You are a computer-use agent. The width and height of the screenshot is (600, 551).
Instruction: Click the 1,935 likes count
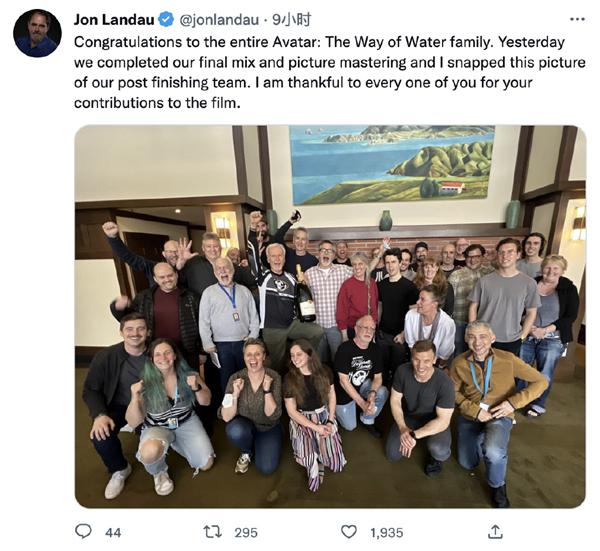[x=386, y=533]
